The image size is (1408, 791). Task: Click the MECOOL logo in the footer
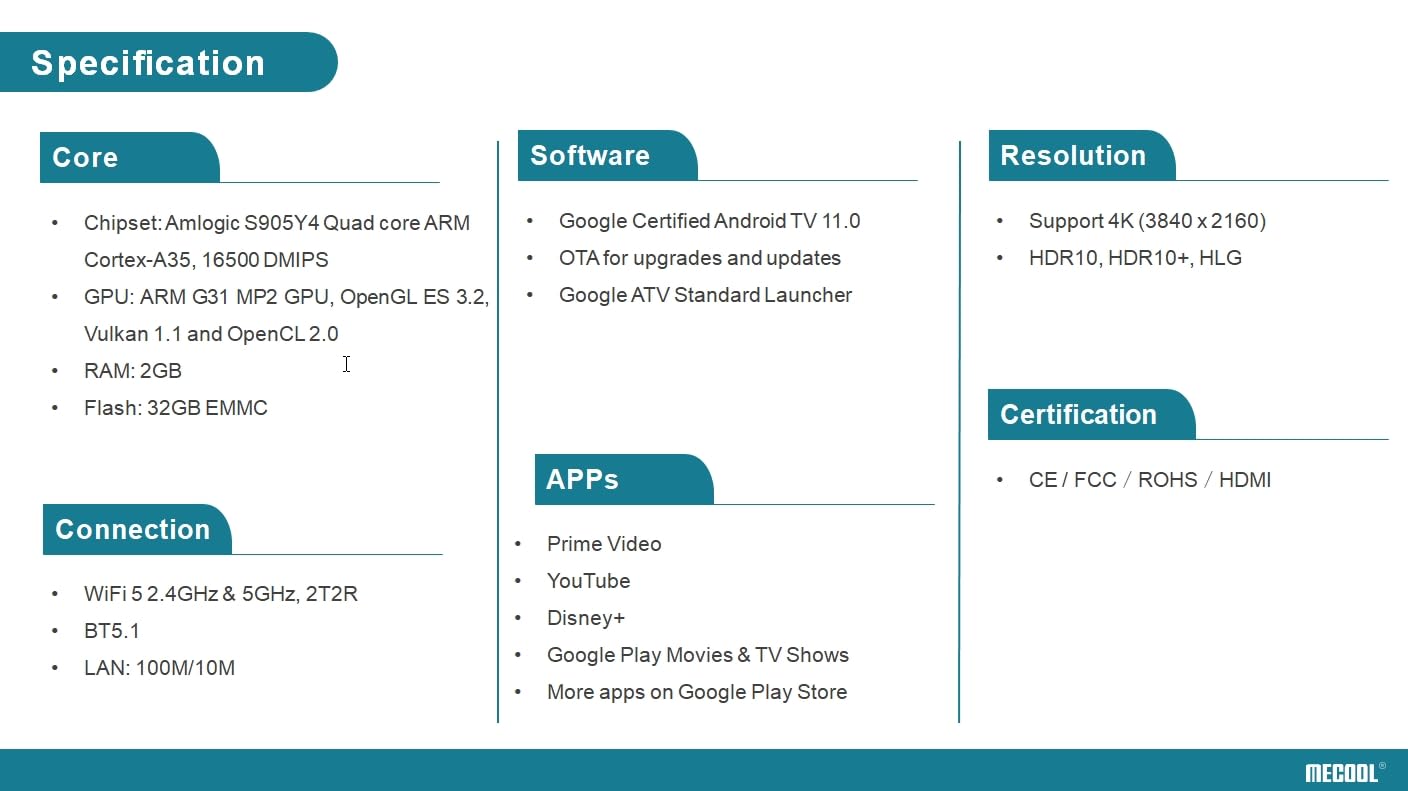1343,772
